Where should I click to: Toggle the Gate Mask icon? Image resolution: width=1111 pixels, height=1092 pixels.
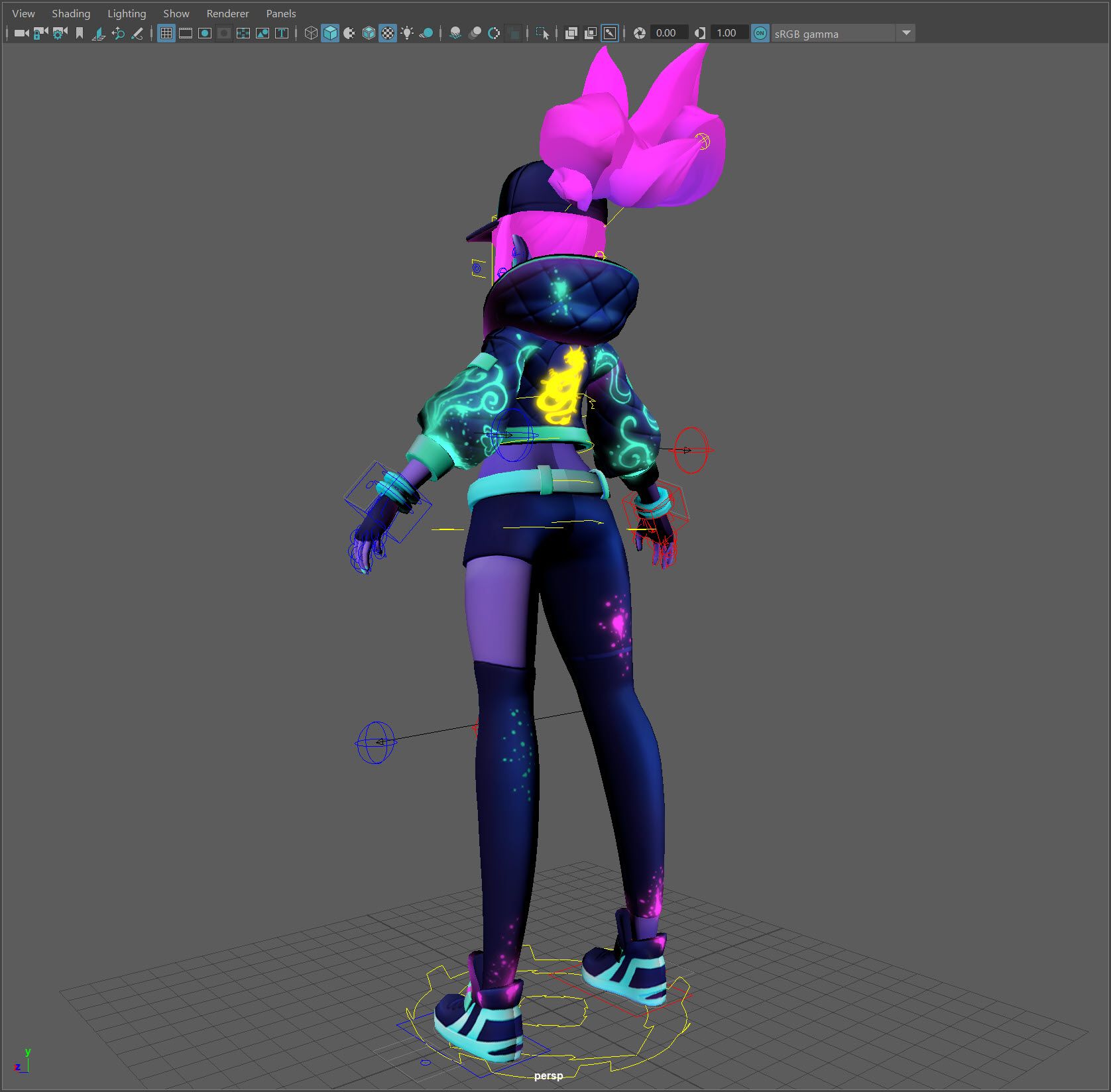(x=224, y=33)
